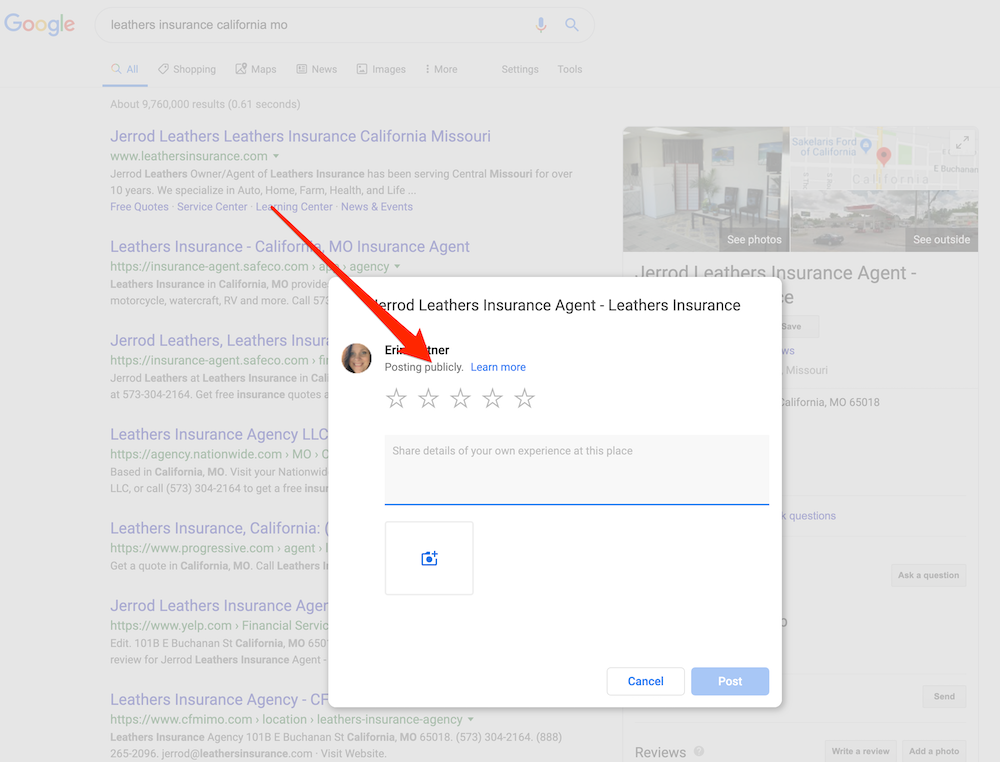
Task: Click the red map pin on the map
Action: pyautogui.click(x=883, y=156)
